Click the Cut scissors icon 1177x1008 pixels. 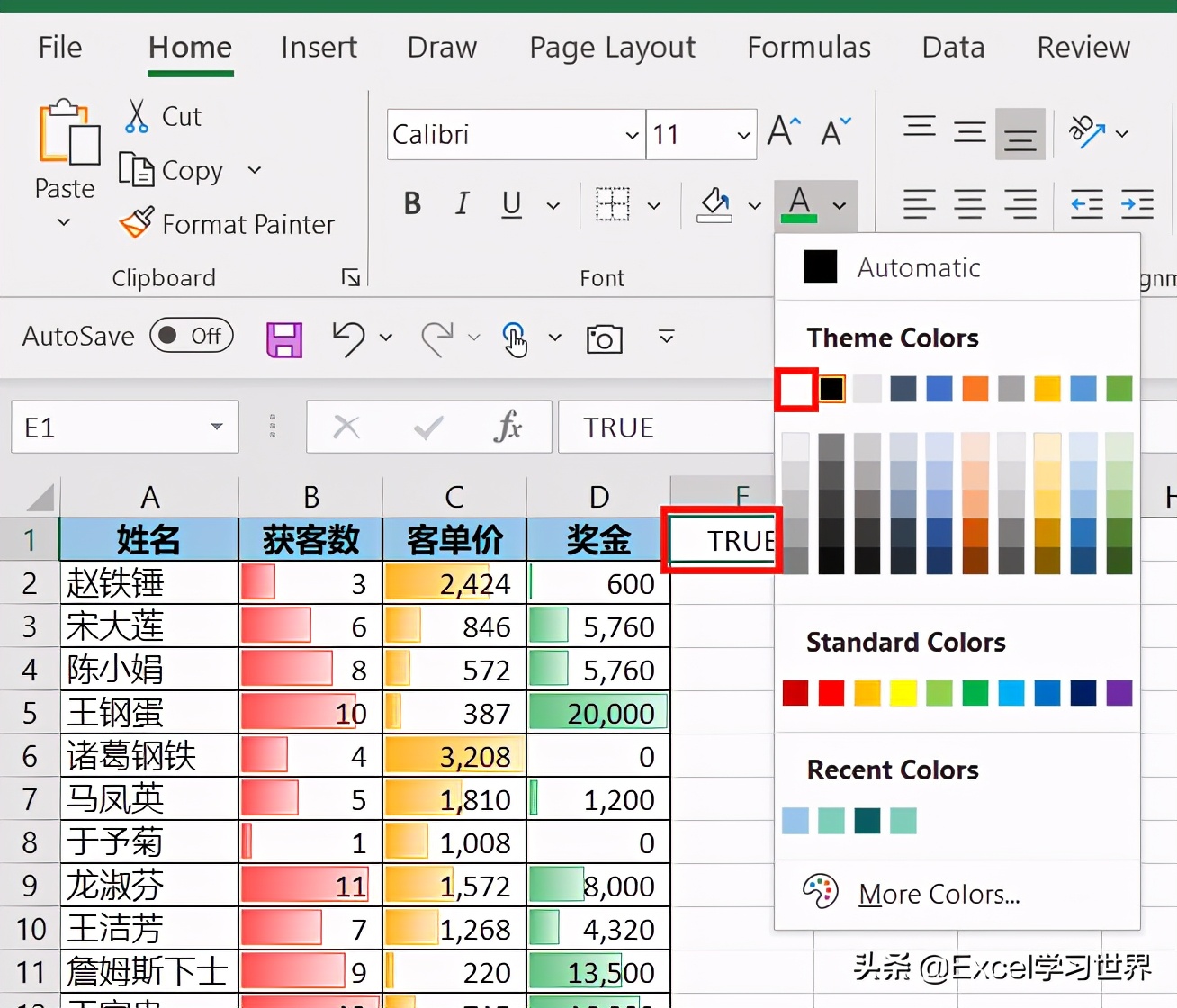coord(137,116)
